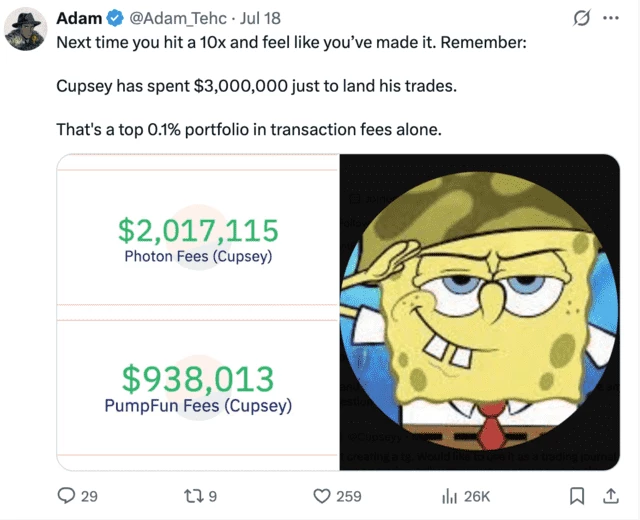Reply using the speech bubble icon

66,495
